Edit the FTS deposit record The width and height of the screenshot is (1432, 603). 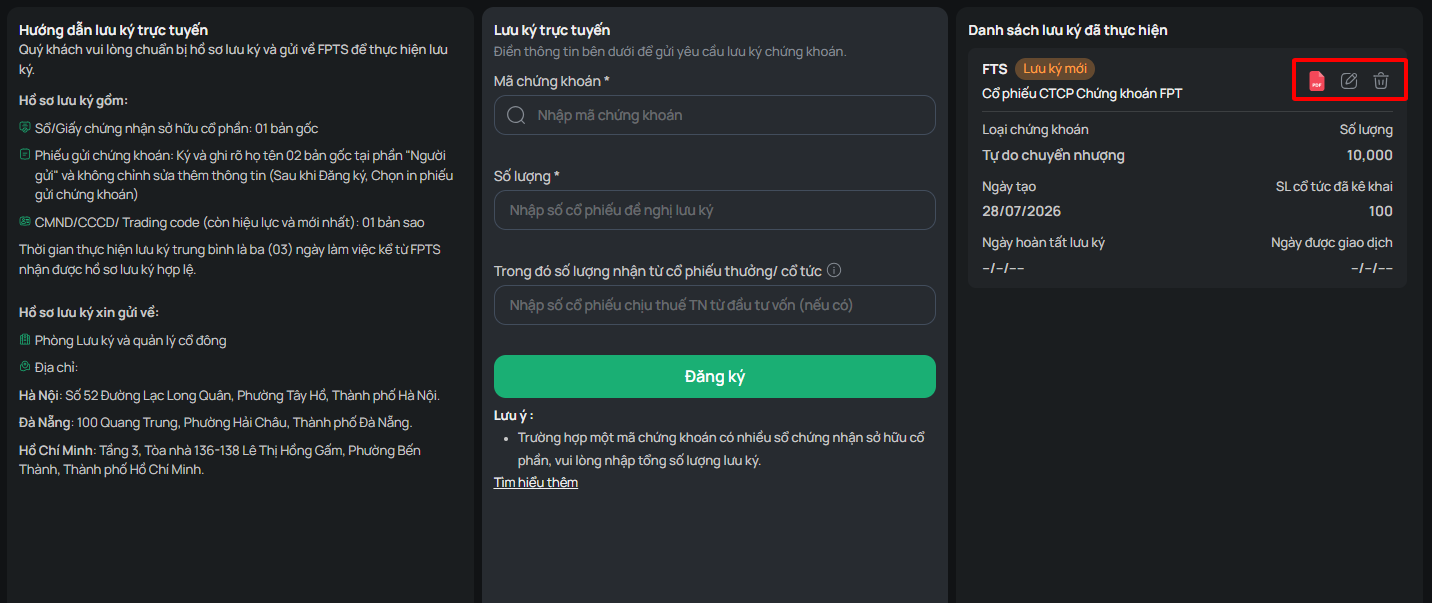[1349, 81]
